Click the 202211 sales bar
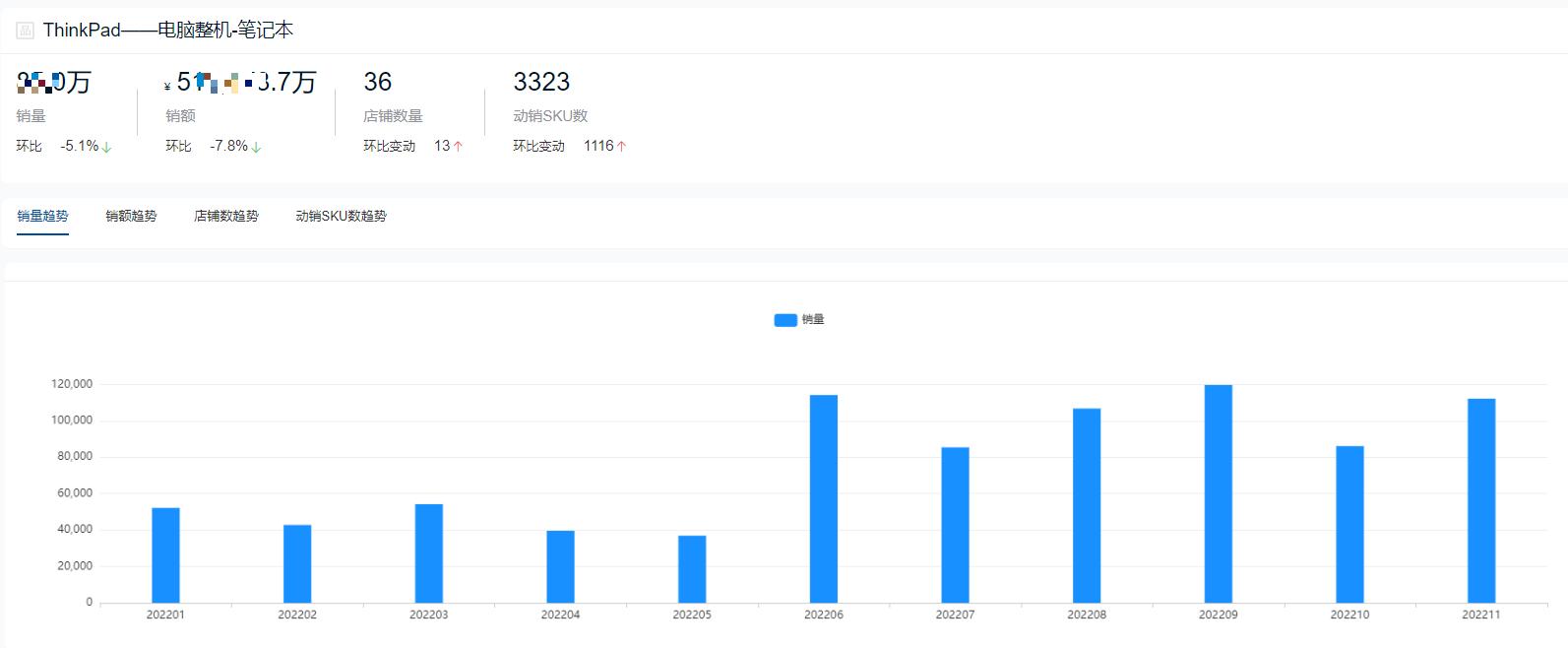This screenshot has height=648, width=1568. click(x=1481, y=501)
